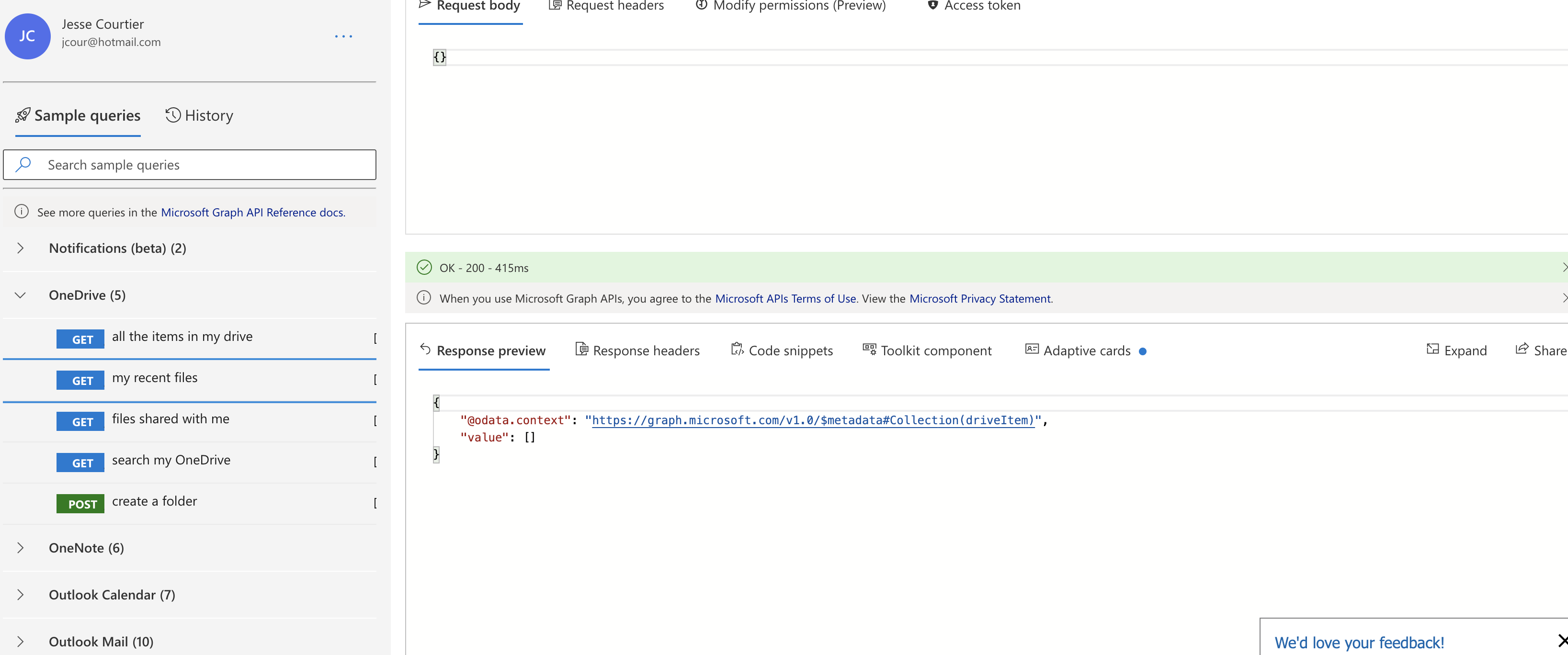Open Microsoft APIs Terms of Use link

(x=785, y=298)
